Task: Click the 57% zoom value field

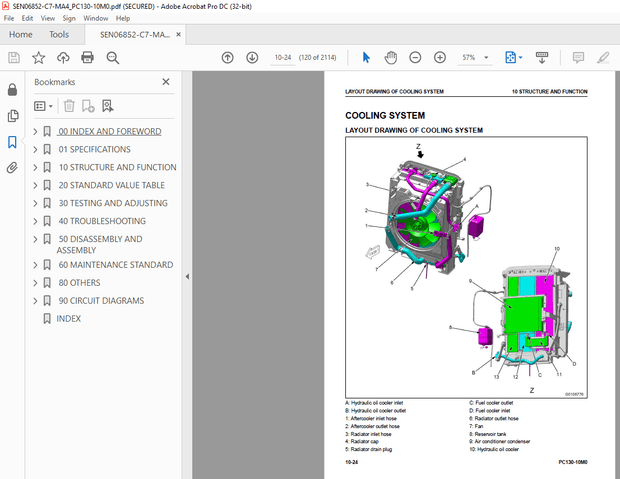Action: point(469,58)
